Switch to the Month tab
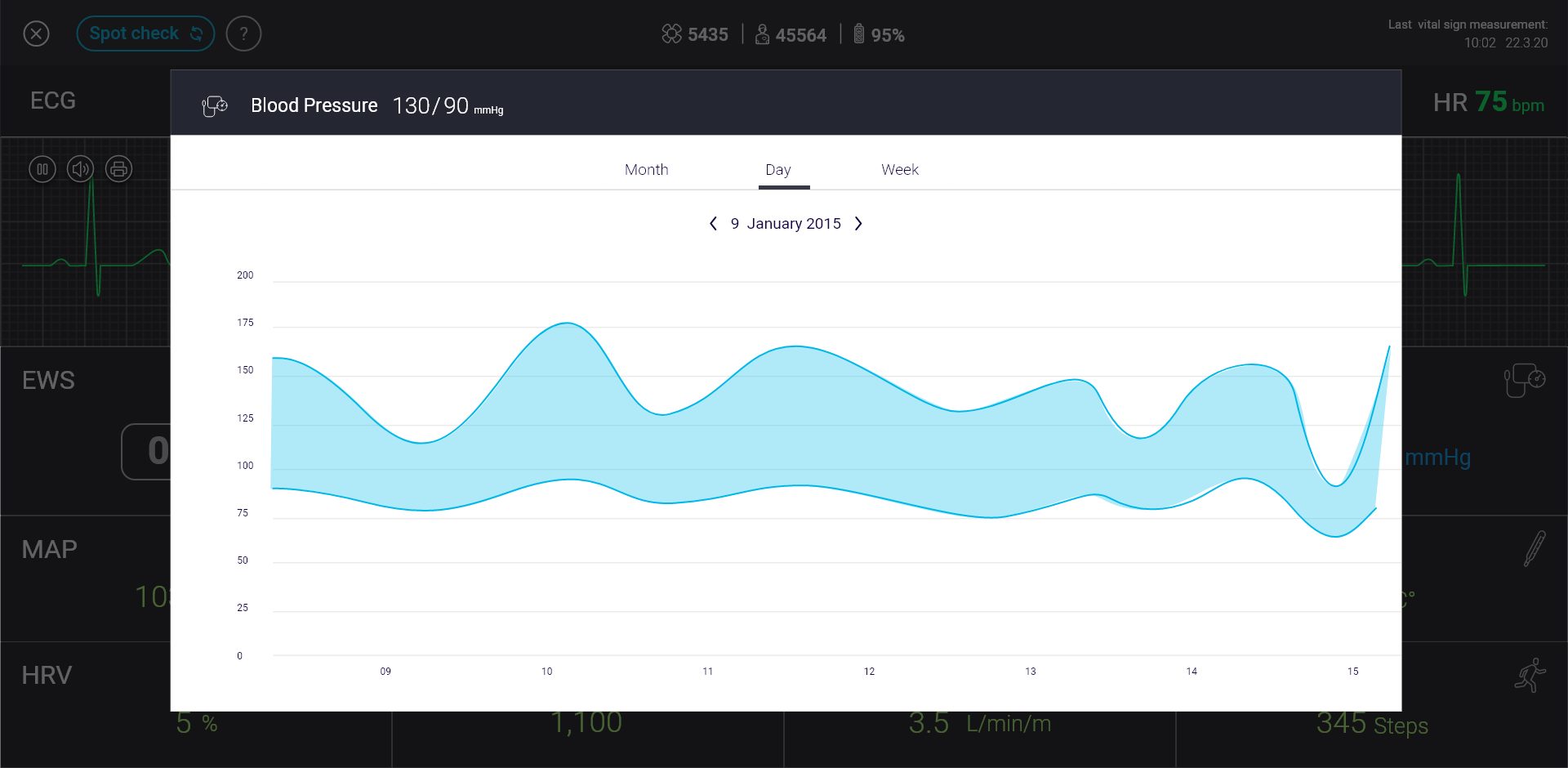The height and width of the screenshot is (768, 1568). [646, 170]
